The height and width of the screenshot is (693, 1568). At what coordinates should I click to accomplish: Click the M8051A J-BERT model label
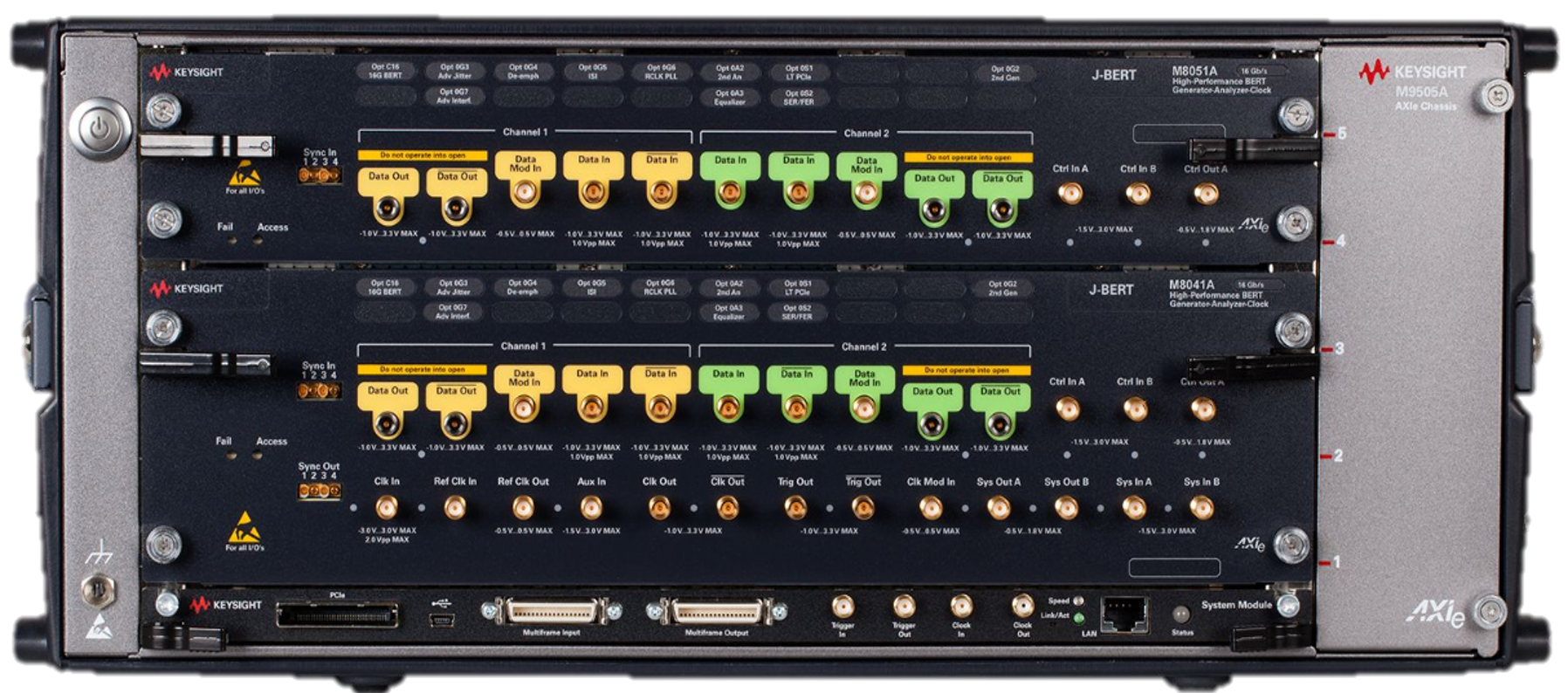pos(1114,75)
